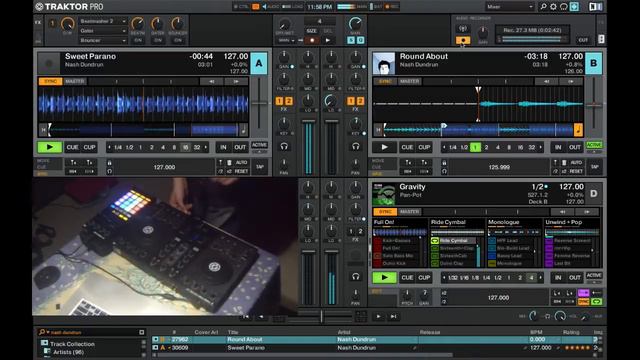
Task: Toggle loop ACTIVE on Deck B
Action: (594, 145)
